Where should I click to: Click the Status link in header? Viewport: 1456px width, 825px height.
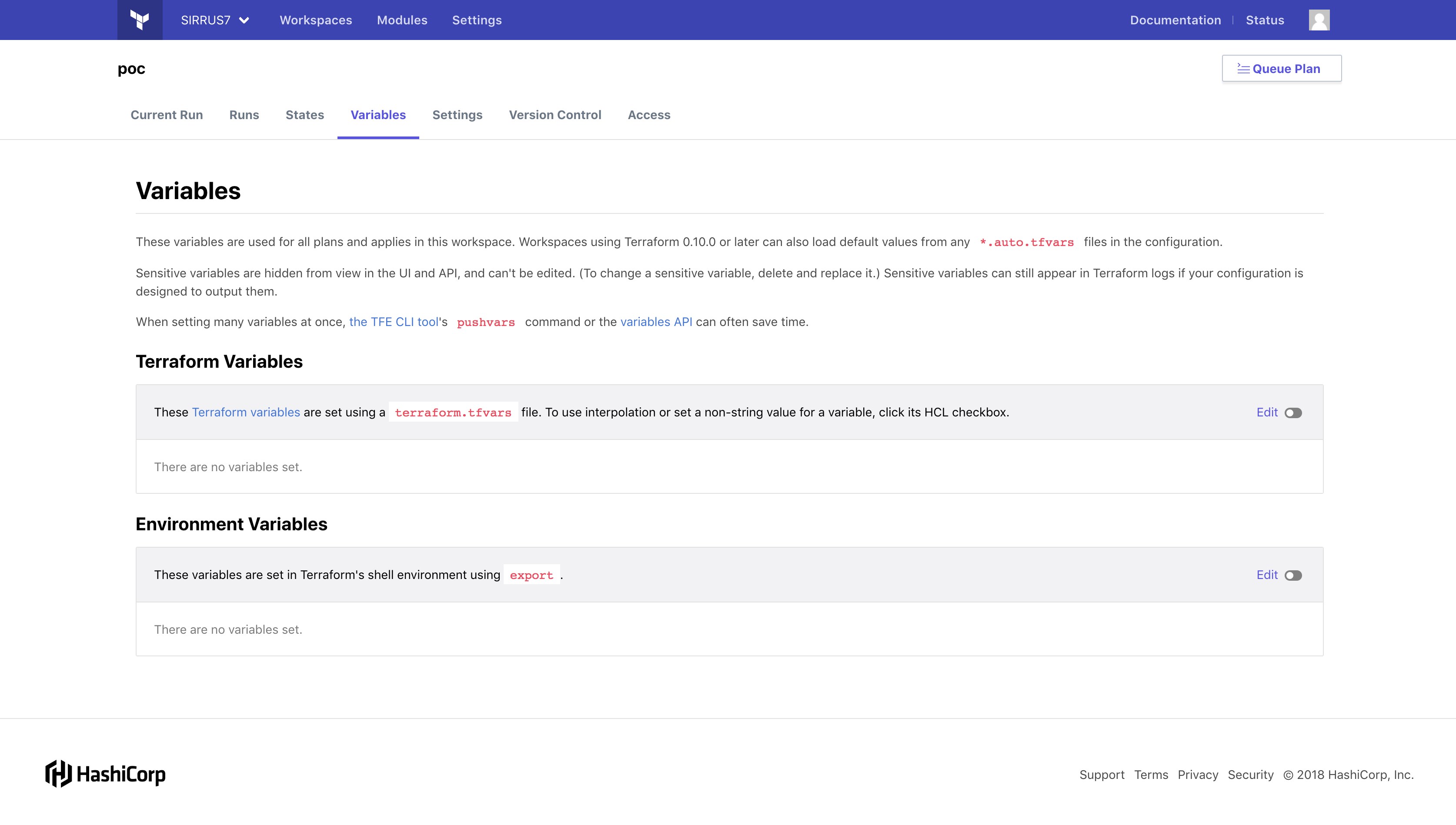tap(1265, 20)
